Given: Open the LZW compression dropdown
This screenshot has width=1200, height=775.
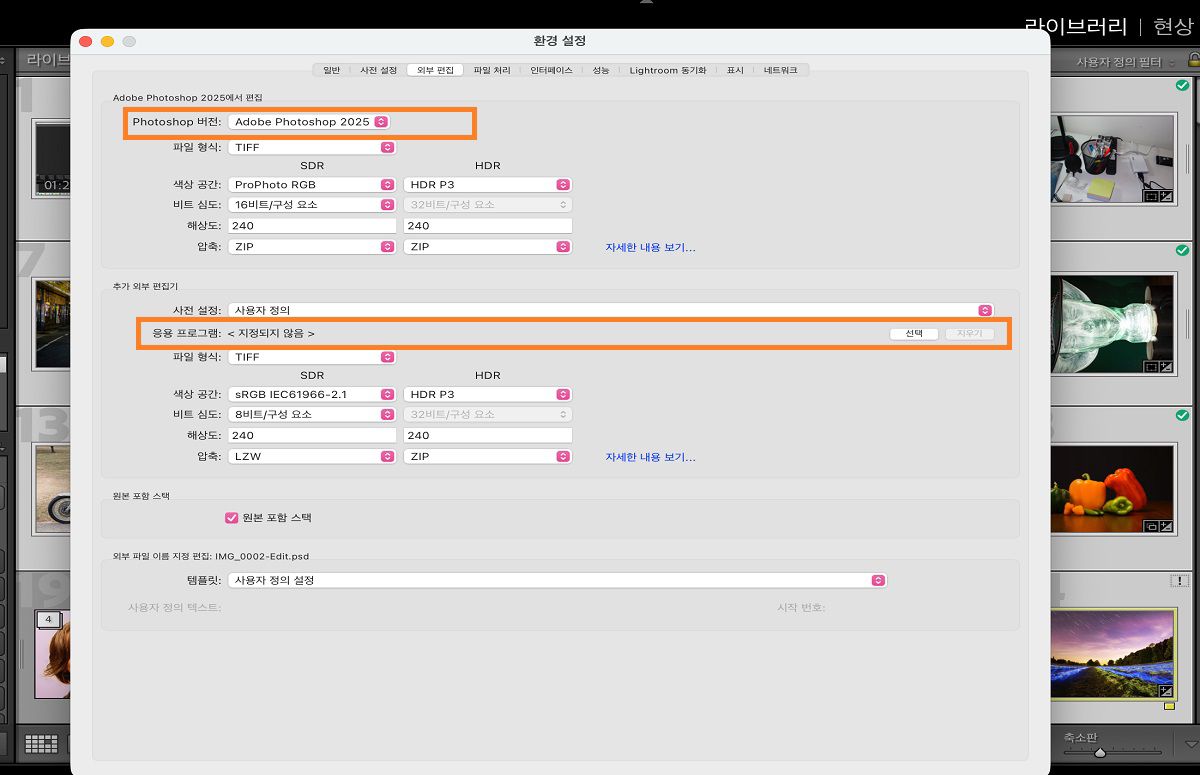Looking at the screenshot, I should (x=312, y=456).
